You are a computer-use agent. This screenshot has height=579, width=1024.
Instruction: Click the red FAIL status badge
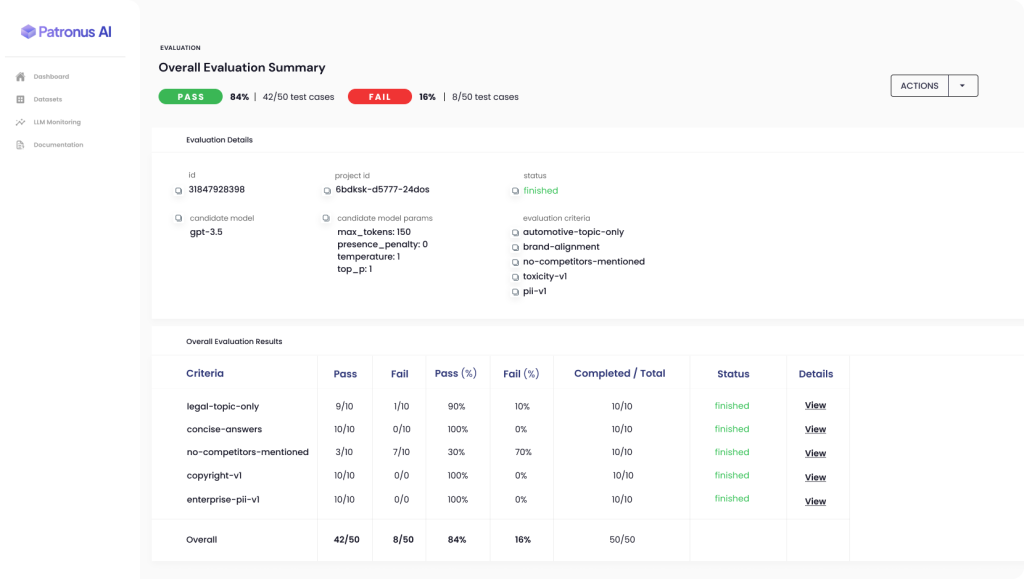[x=379, y=97]
